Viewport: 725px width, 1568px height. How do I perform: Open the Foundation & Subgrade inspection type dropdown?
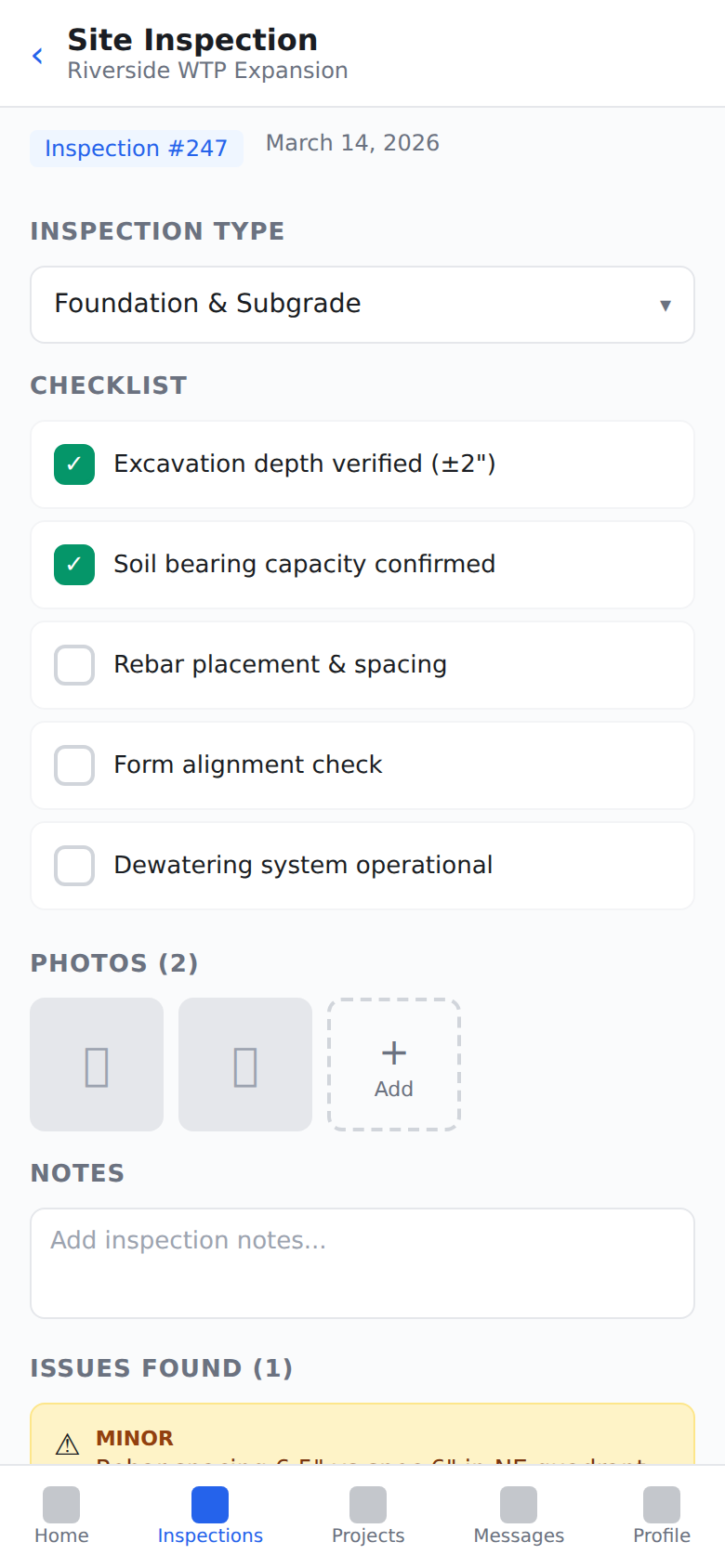pyautogui.click(x=362, y=304)
